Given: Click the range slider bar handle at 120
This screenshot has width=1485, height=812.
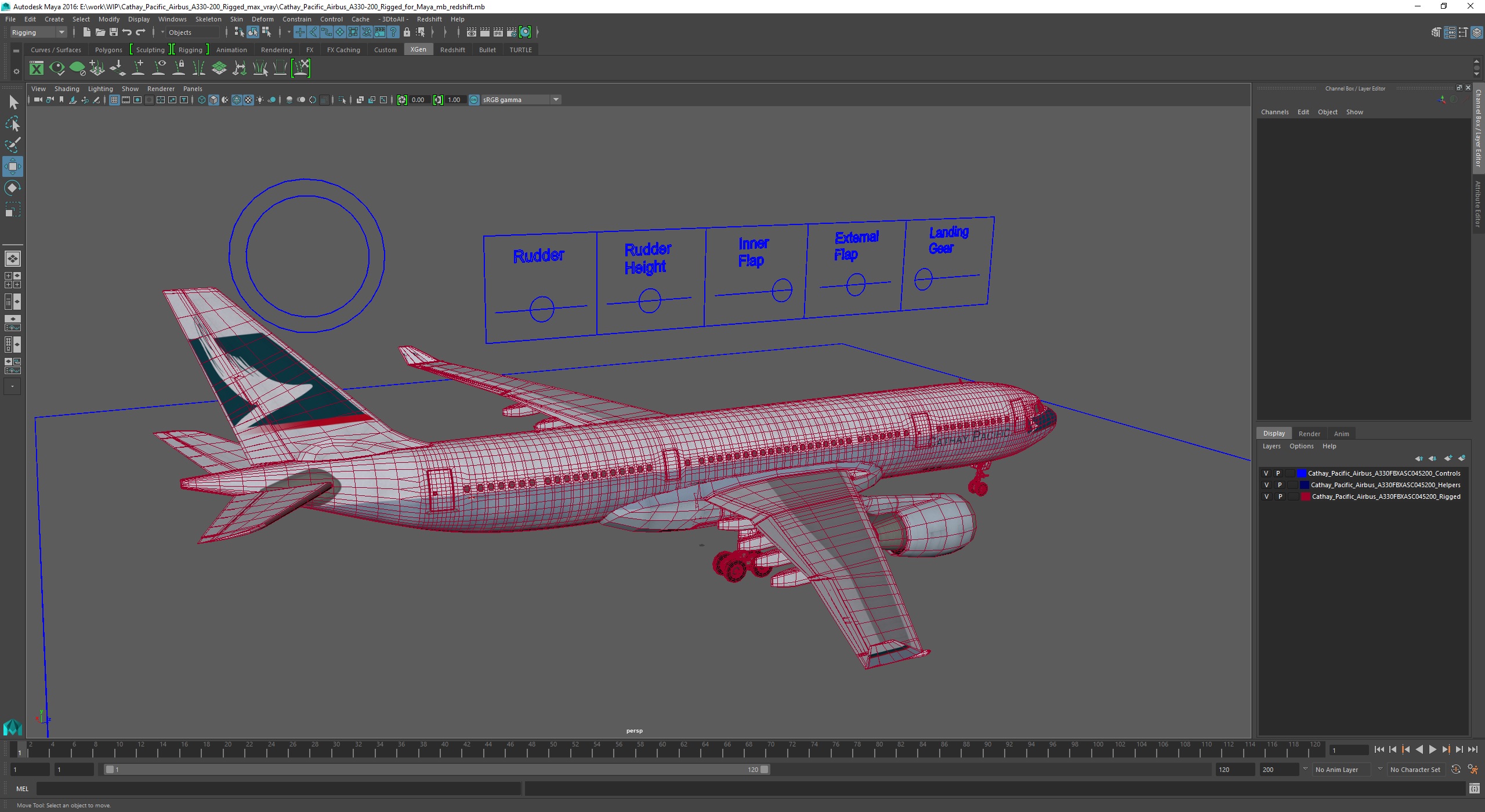Looking at the screenshot, I should click(x=765, y=770).
